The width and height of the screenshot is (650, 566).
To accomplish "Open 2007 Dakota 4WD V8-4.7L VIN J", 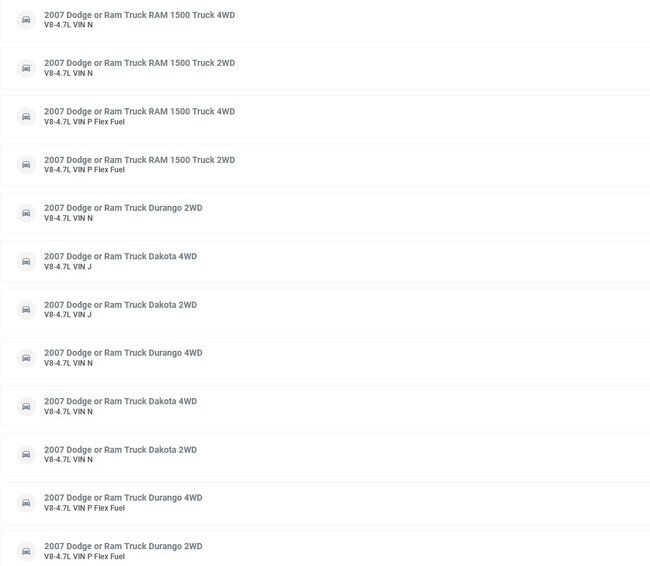I will (325, 262).
